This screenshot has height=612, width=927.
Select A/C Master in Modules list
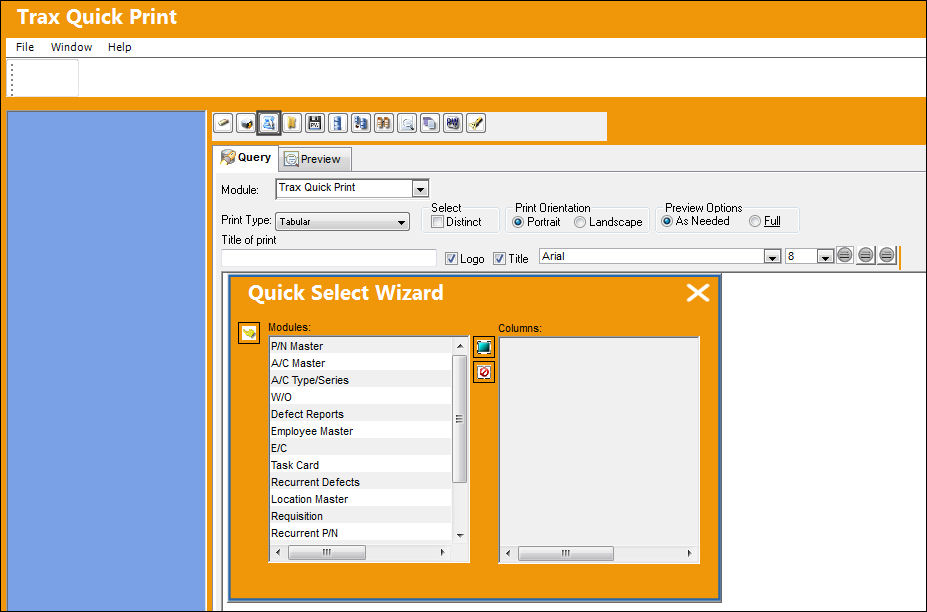(x=361, y=363)
